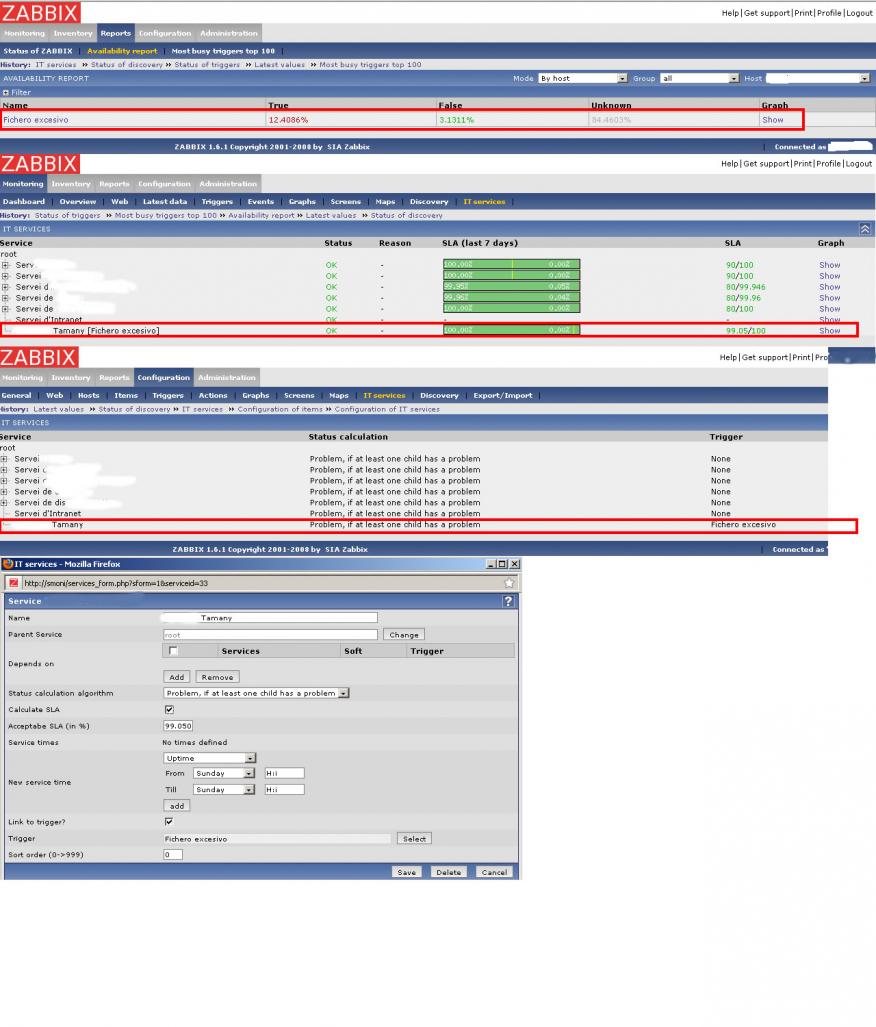Expand the Filter toggle icon in Availability Report
876x1027 pixels.
pos(5,92)
